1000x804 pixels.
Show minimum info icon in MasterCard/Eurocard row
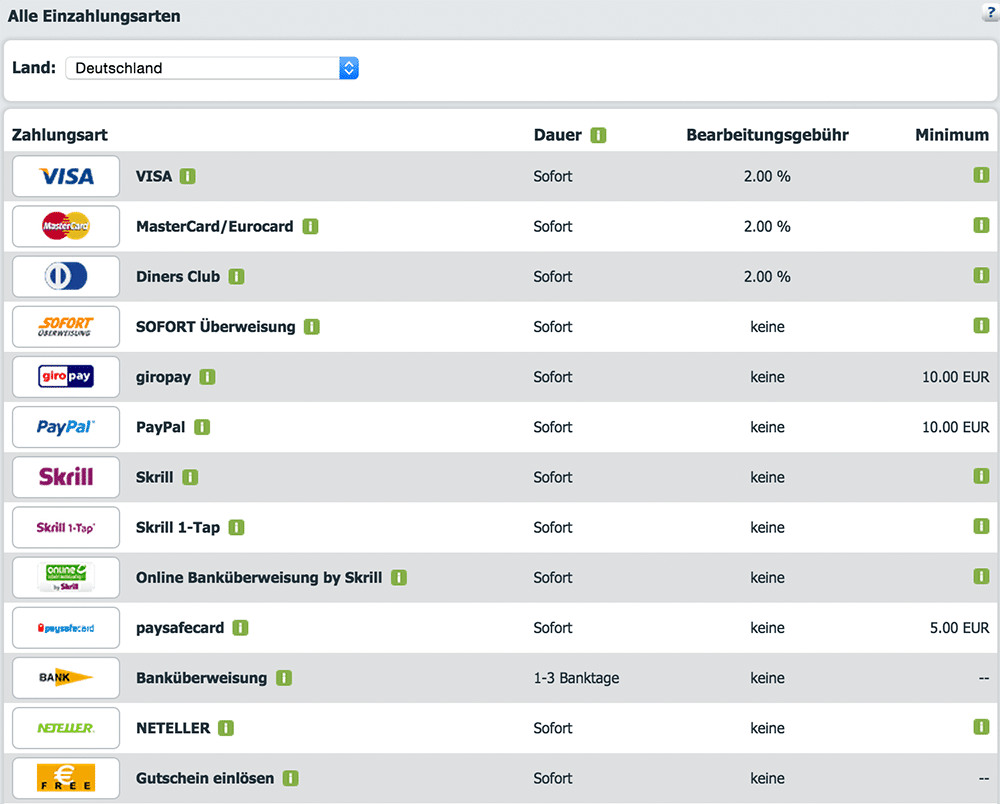point(981,225)
